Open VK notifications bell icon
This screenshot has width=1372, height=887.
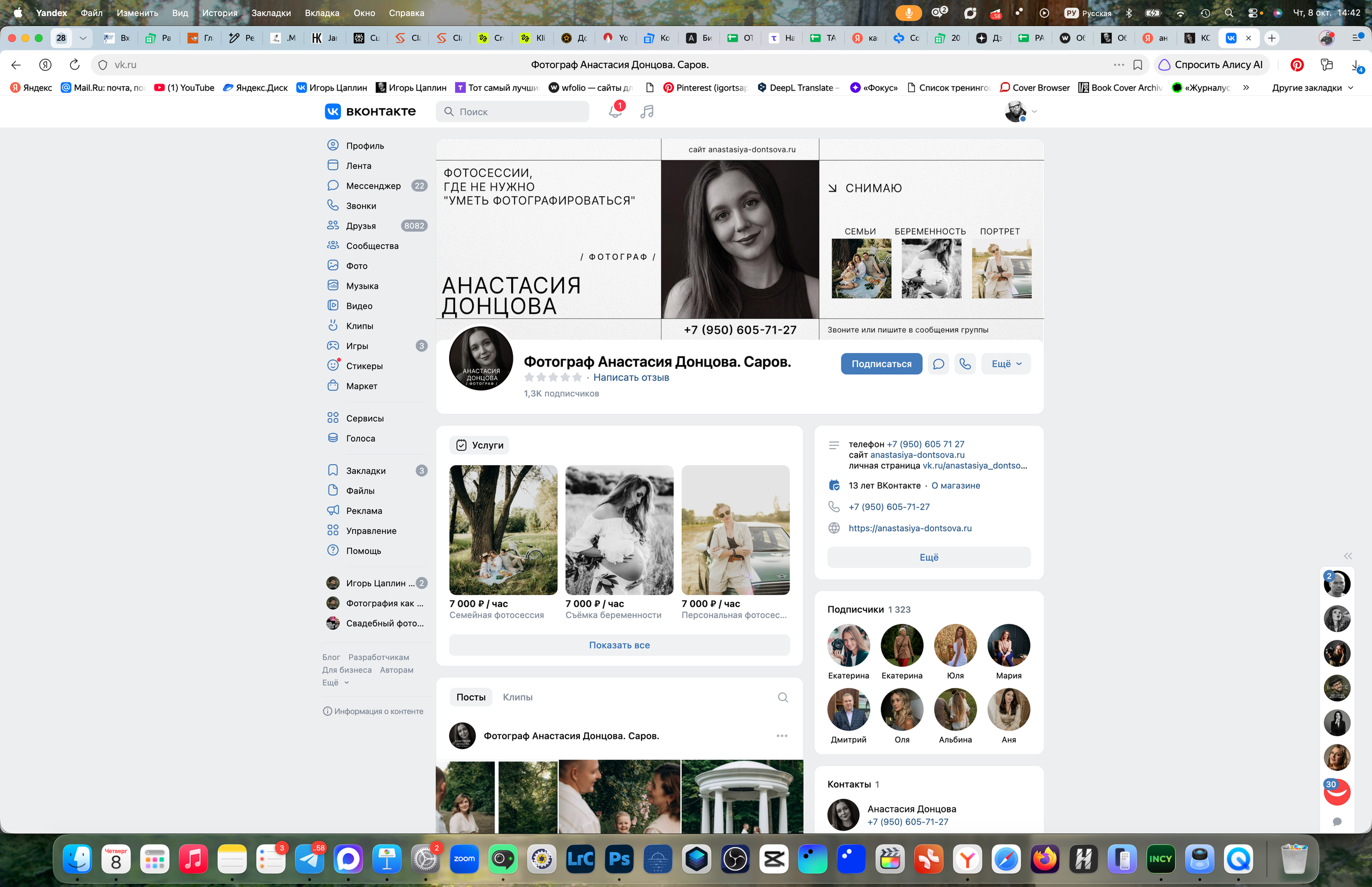(x=615, y=111)
